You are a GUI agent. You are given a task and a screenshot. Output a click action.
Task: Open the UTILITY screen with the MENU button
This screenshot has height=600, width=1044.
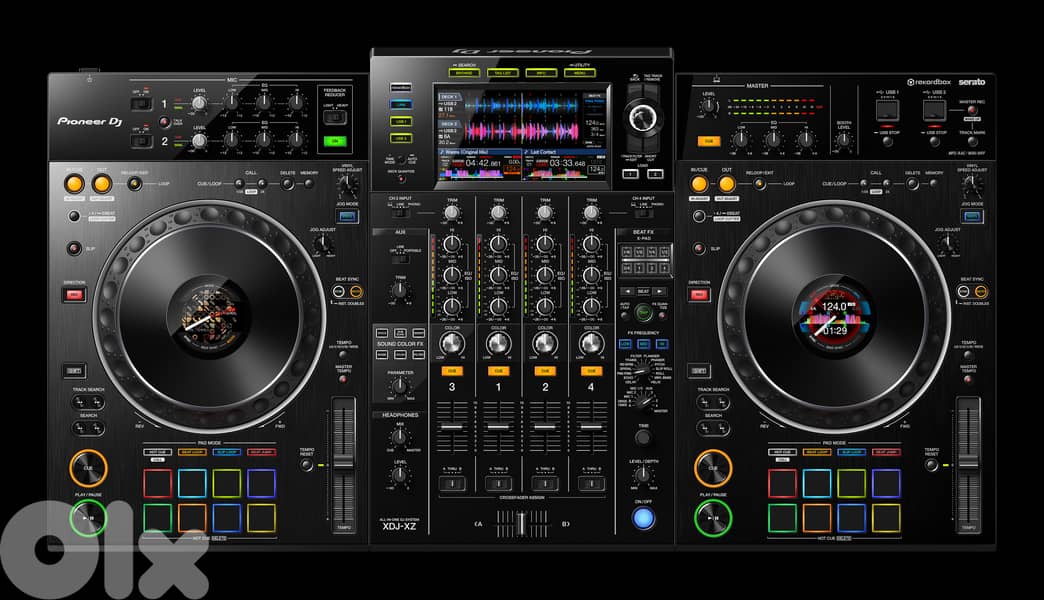(x=578, y=73)
